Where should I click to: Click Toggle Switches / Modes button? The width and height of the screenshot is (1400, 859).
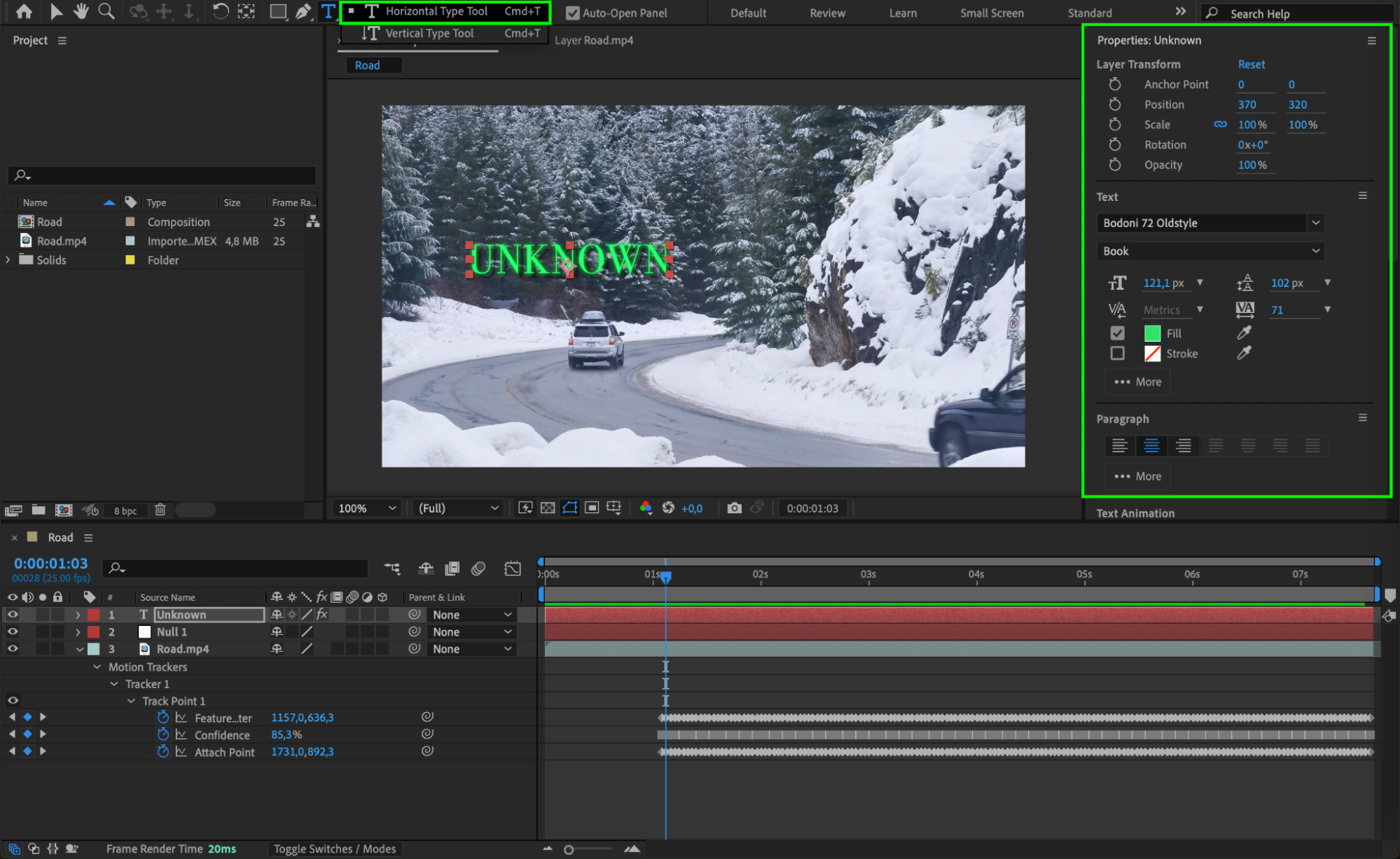[335, 848]
